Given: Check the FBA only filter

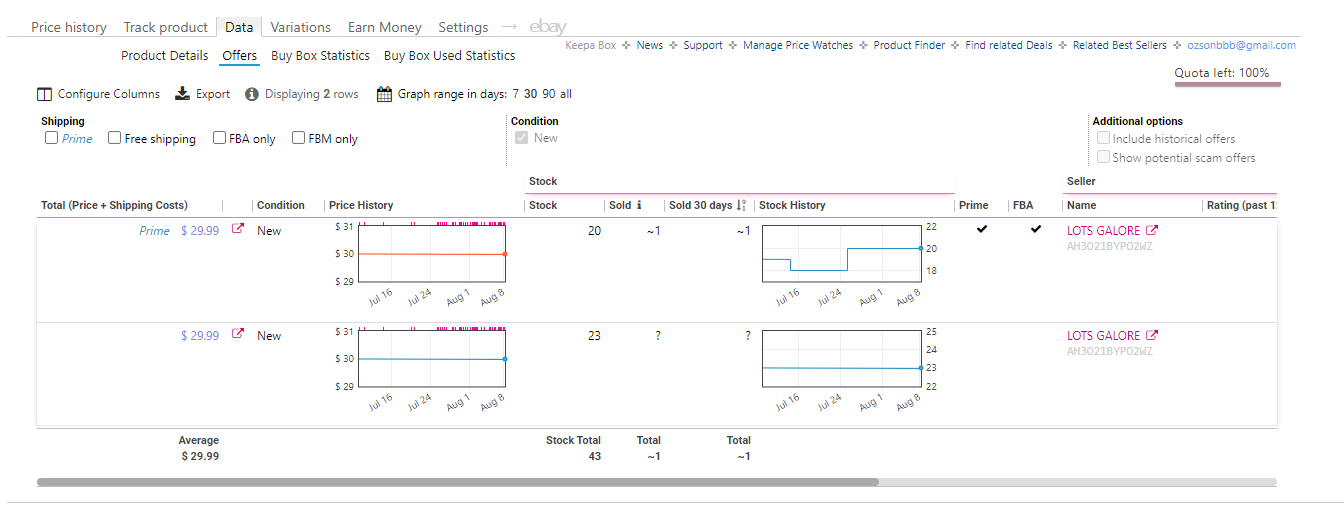Looking at the screenshot, I should pyautogui.click(x=219, y=138).
